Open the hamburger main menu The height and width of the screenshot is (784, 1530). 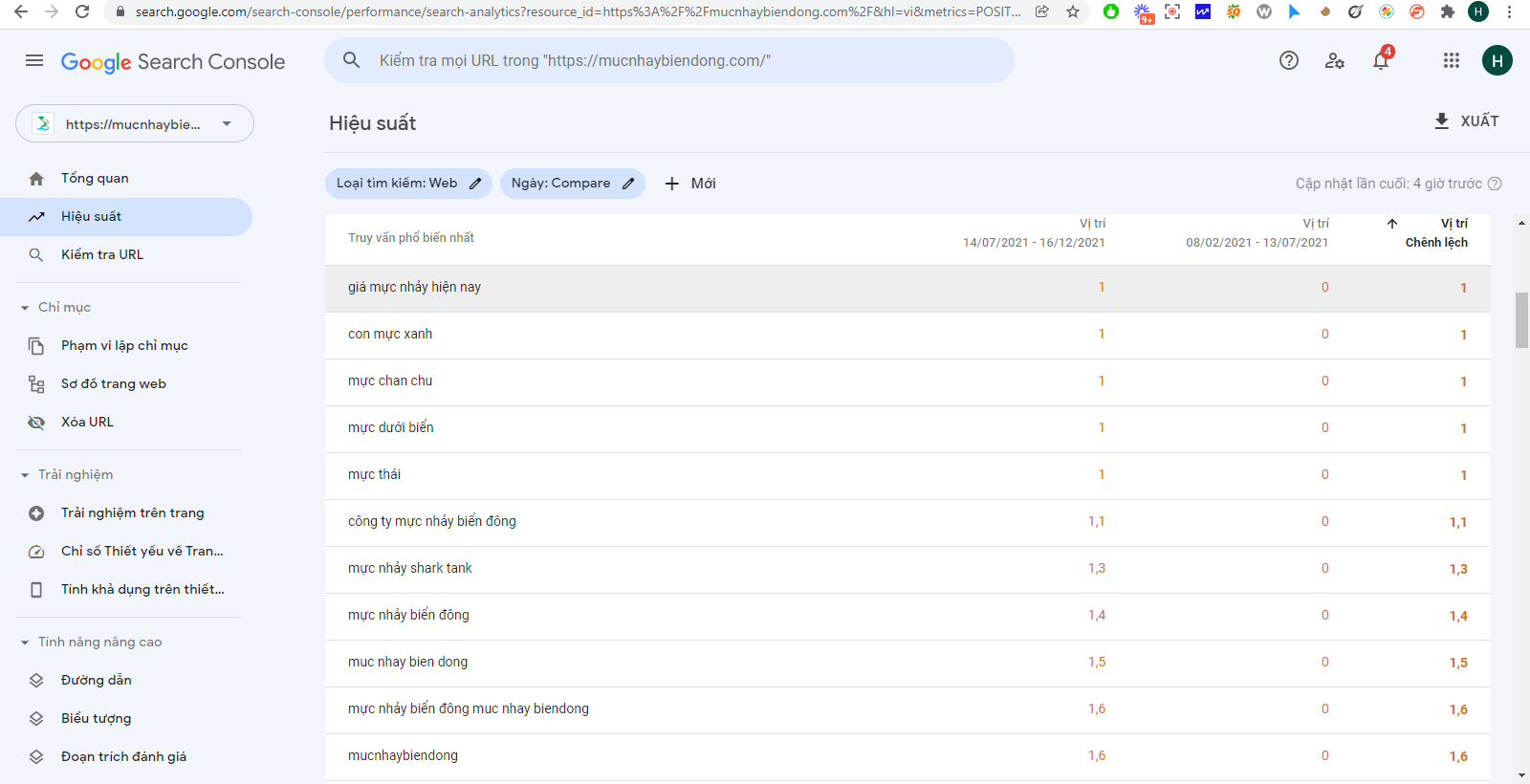34,61
